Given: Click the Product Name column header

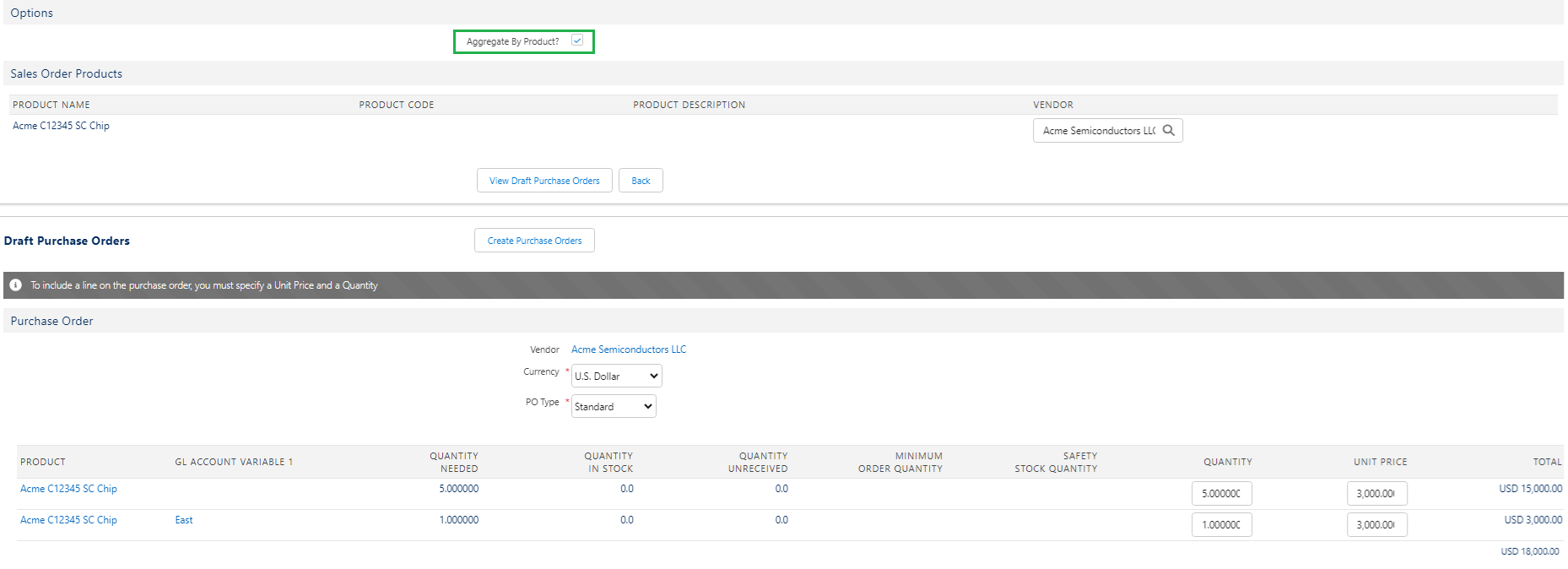Looking at the screenshot, I should point(51,105).
